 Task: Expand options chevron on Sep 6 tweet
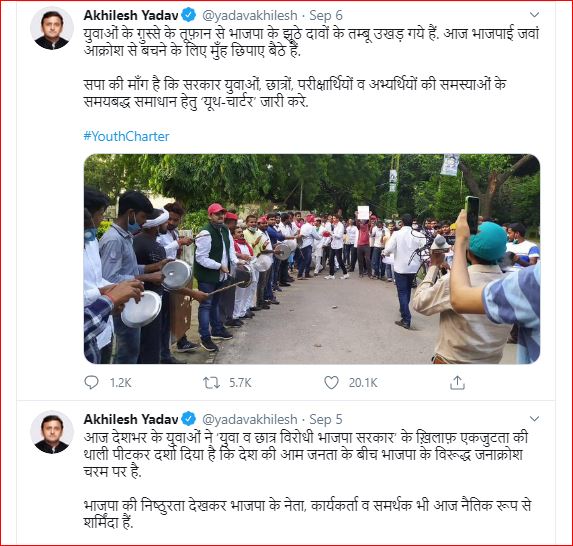click(x=534, y=15)
